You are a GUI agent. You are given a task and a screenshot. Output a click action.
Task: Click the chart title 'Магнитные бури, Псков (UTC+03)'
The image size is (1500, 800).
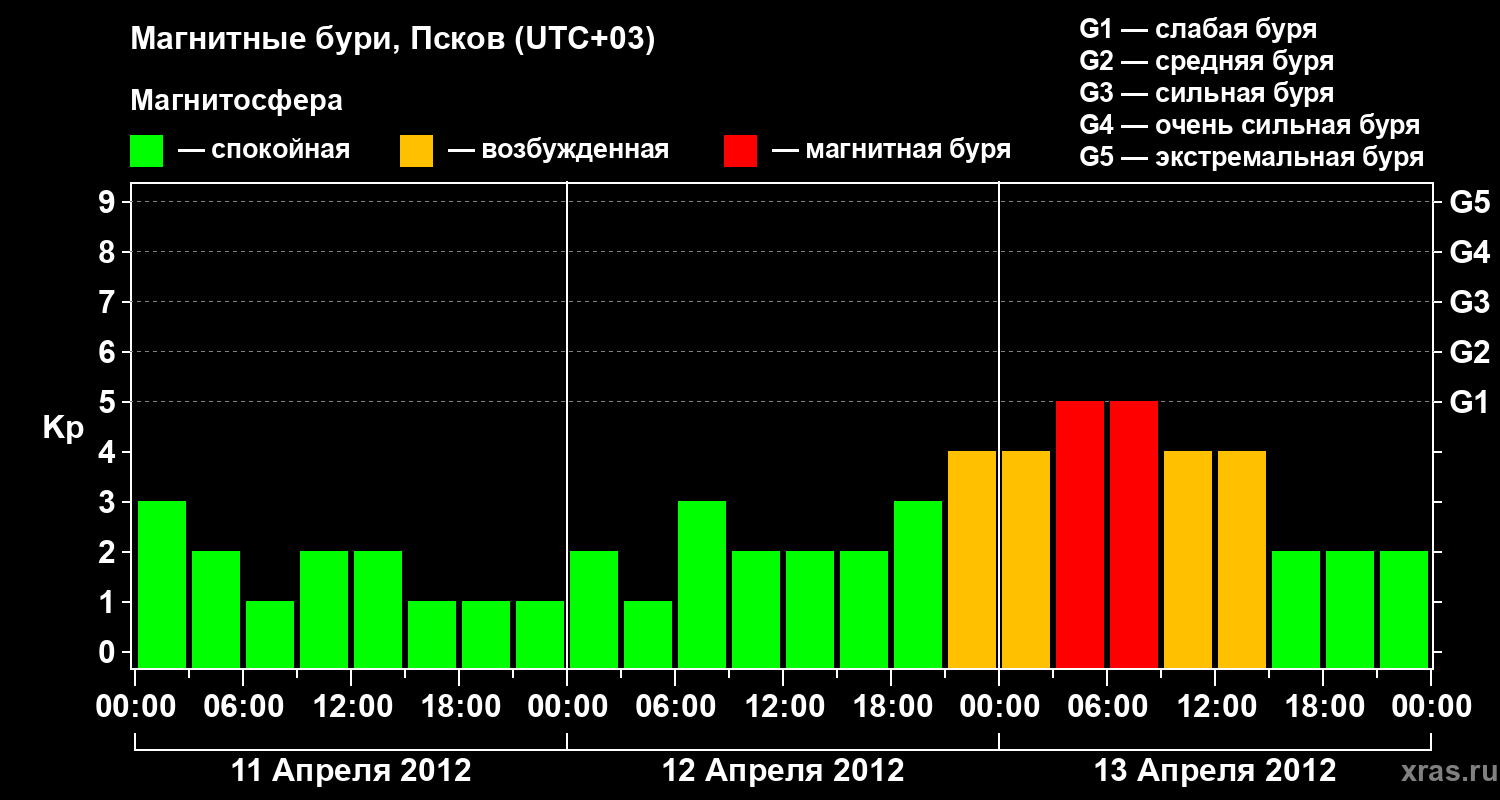392,40
